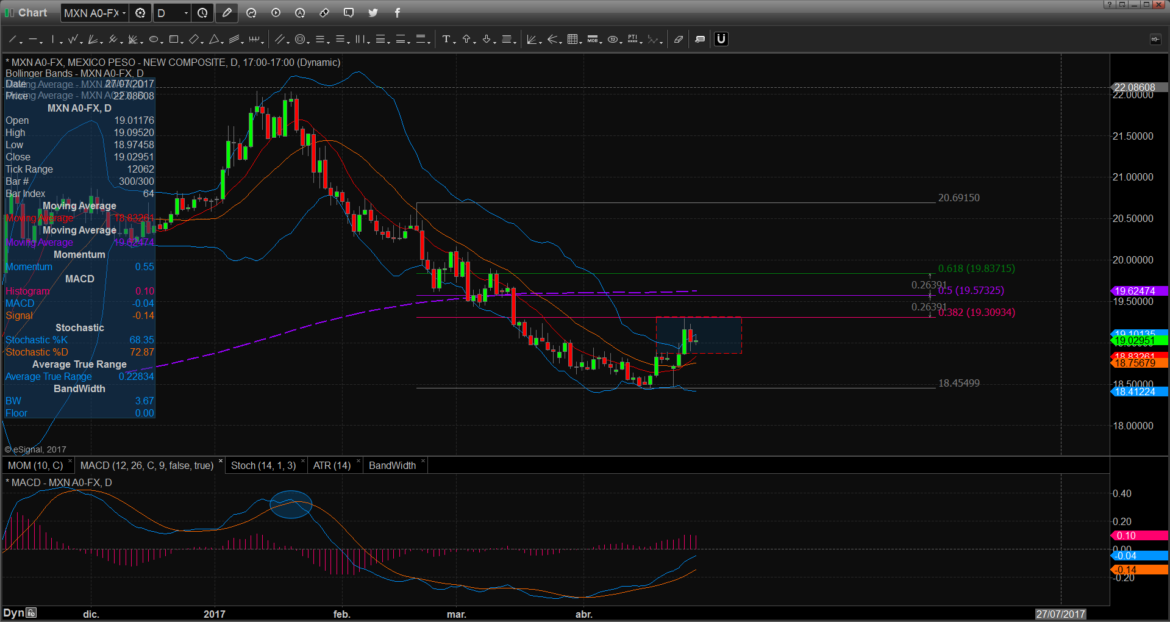Image resolution: width=1170 pixels, height=622 pixels.
Task: Insert an up arrow marker
Action: click(466, 40)
